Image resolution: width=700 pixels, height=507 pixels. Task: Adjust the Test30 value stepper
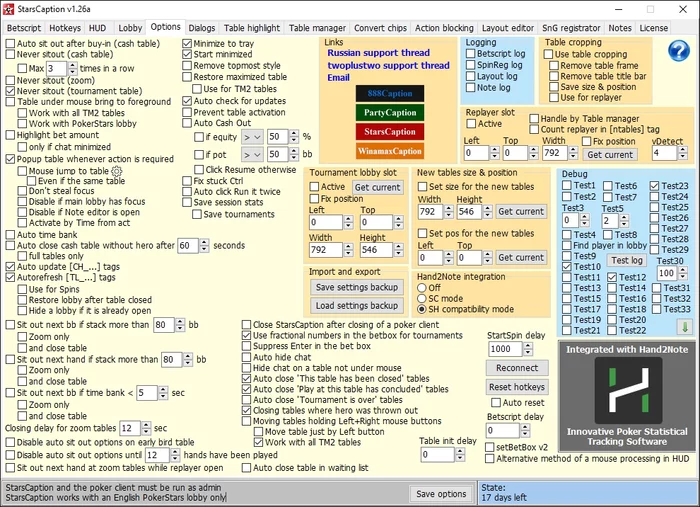[x=683, y=273]
